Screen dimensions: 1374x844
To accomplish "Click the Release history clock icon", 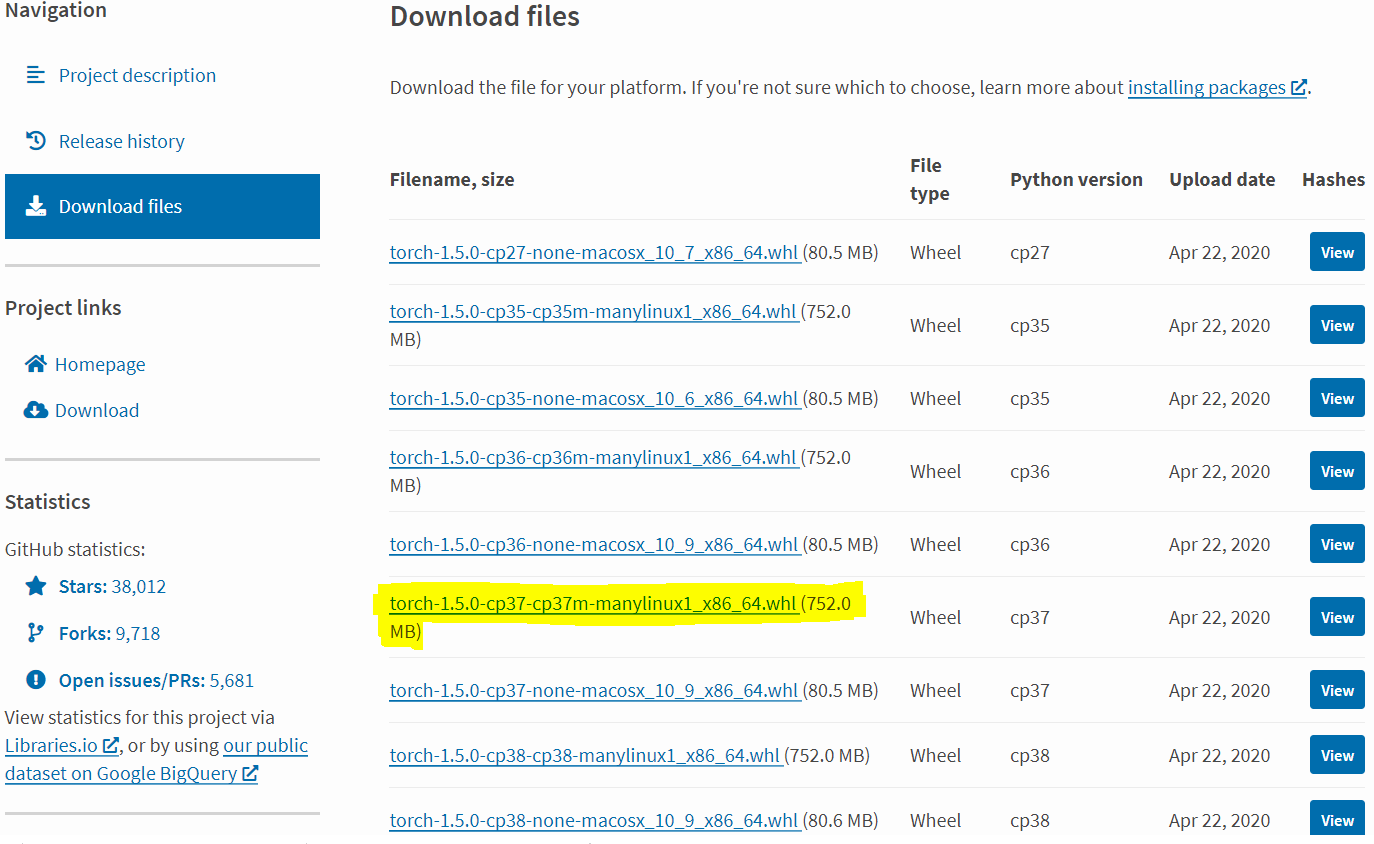I will click(33, 140).
